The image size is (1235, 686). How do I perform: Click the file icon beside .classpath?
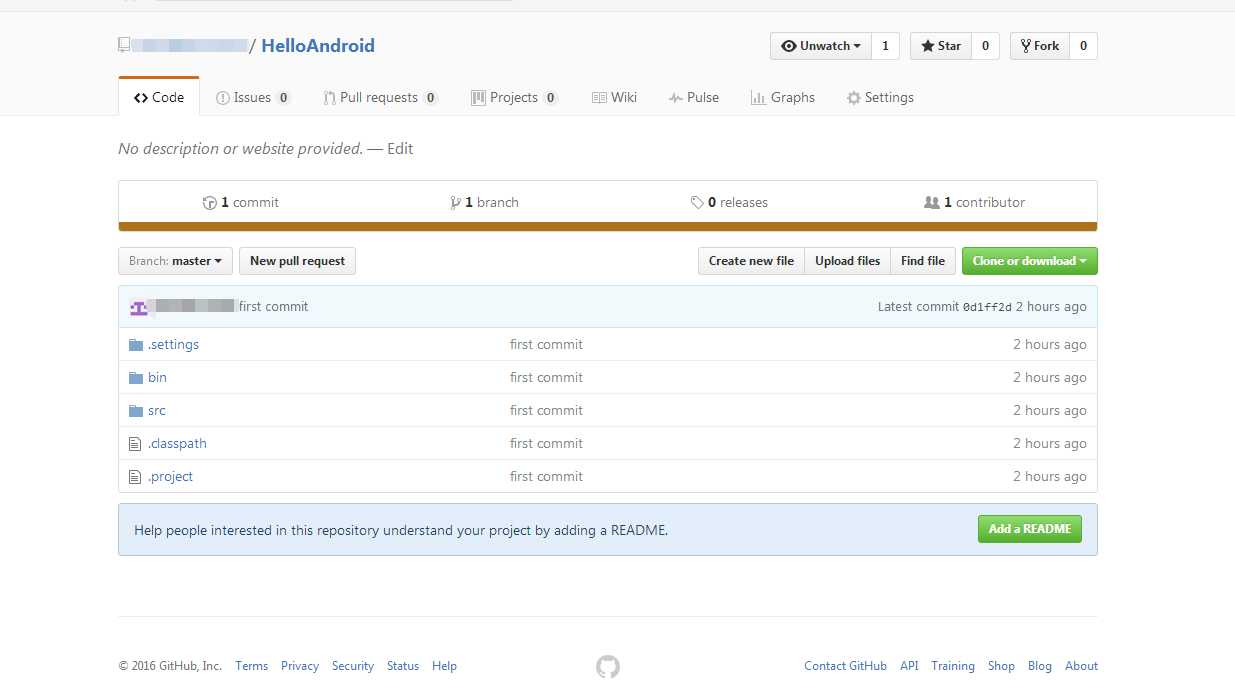pos(136,443)
